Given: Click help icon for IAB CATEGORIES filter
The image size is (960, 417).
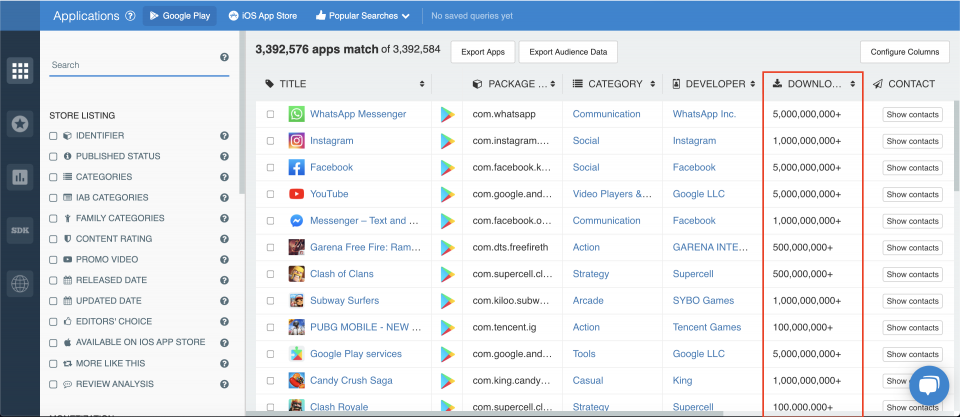Looking at the screenshot, I should [225, 198].
